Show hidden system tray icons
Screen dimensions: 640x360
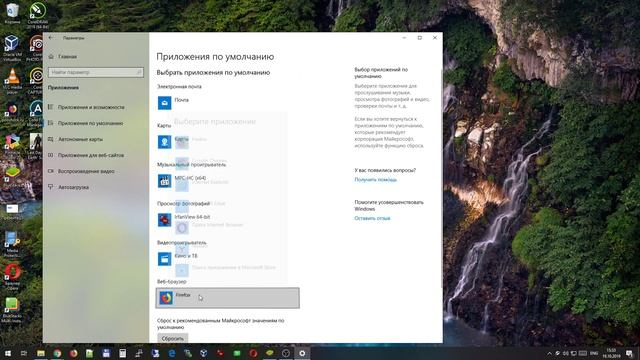pyautogui.click(x=549, y=353)
